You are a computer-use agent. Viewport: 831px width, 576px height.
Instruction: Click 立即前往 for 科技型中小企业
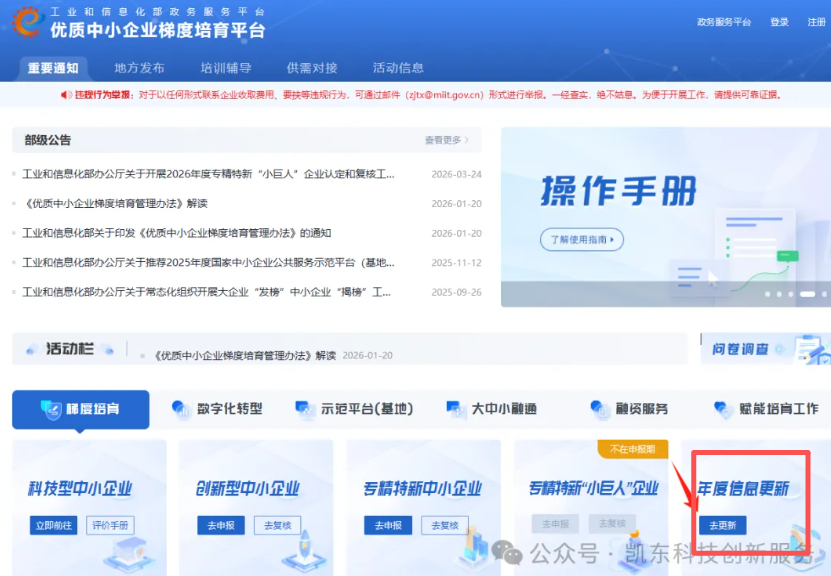point(53,525)
